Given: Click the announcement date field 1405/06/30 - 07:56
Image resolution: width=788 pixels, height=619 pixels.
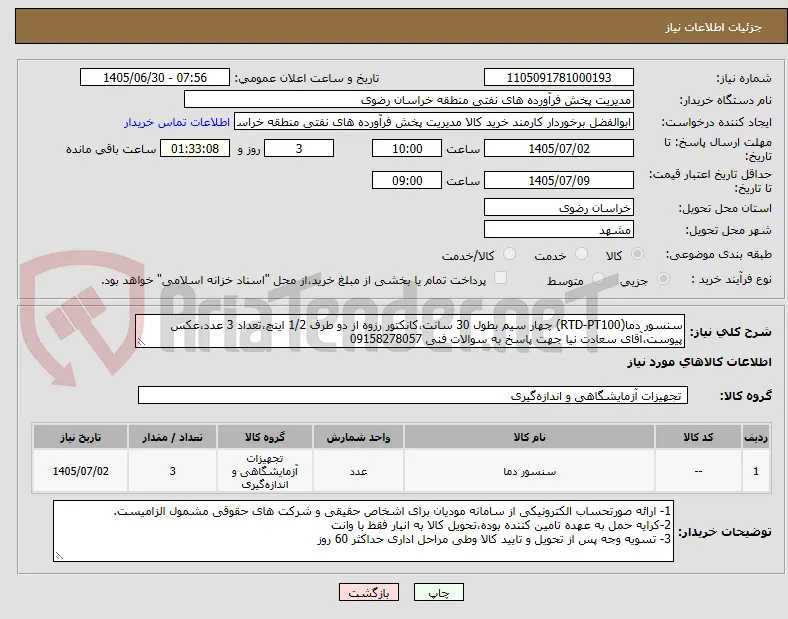Looking at the screenshot, I should coord(155,77).
